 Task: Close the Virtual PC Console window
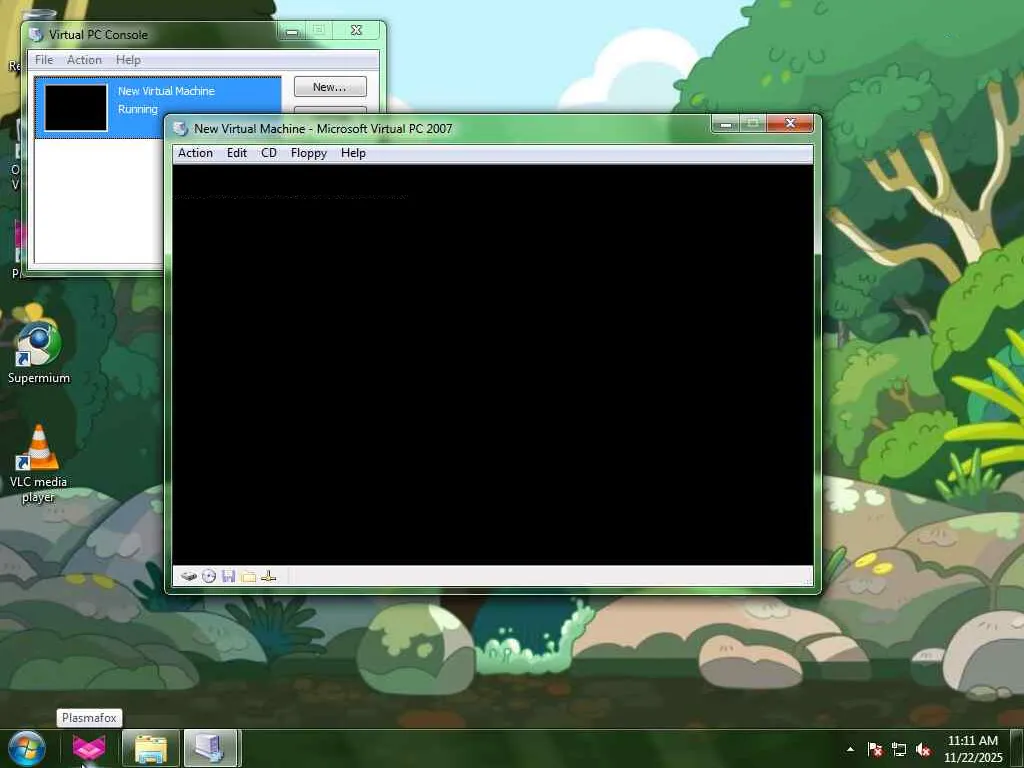tap(356, 30)
